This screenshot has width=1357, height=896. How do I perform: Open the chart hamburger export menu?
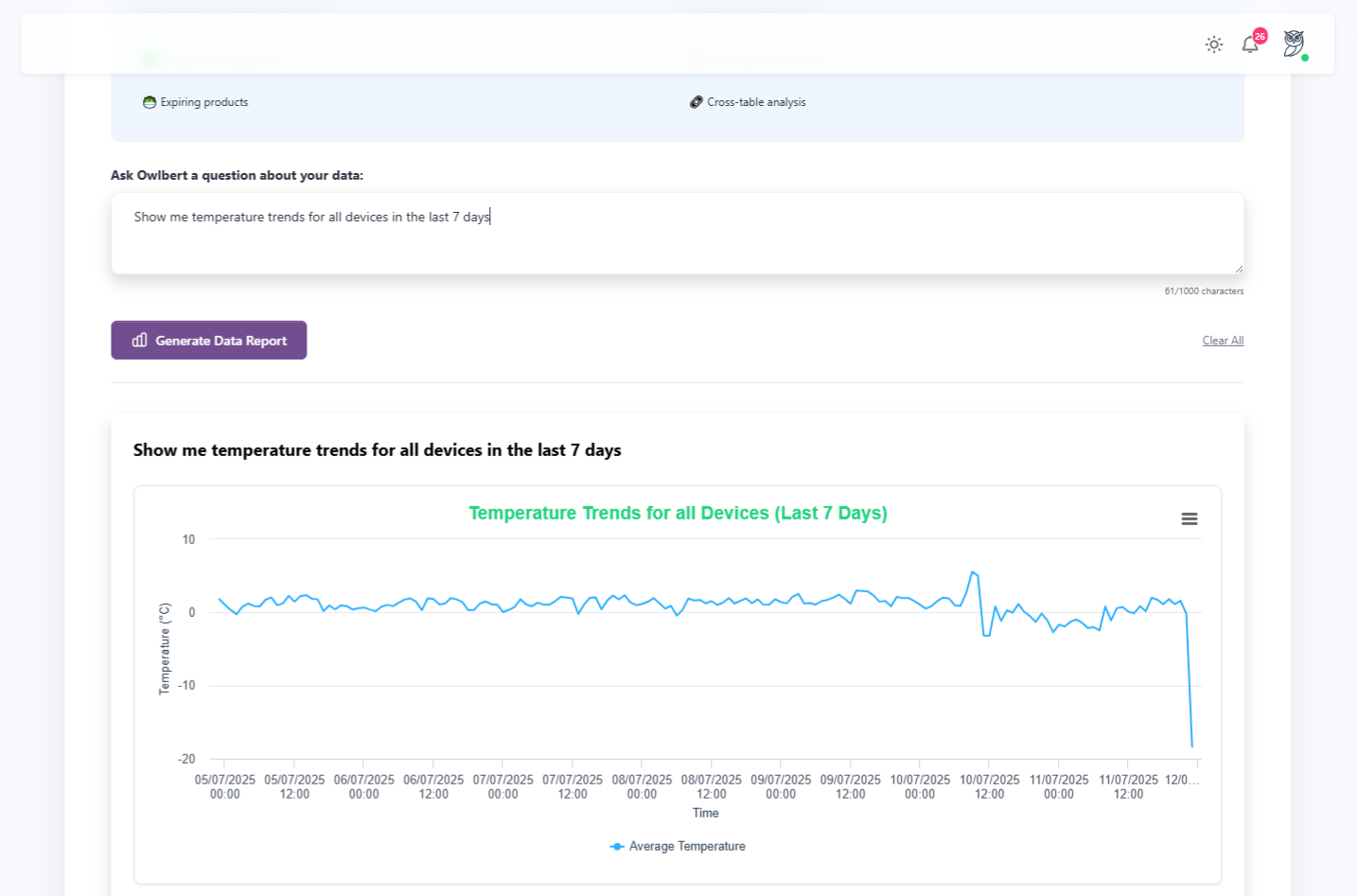click(x=1190, y=518)
